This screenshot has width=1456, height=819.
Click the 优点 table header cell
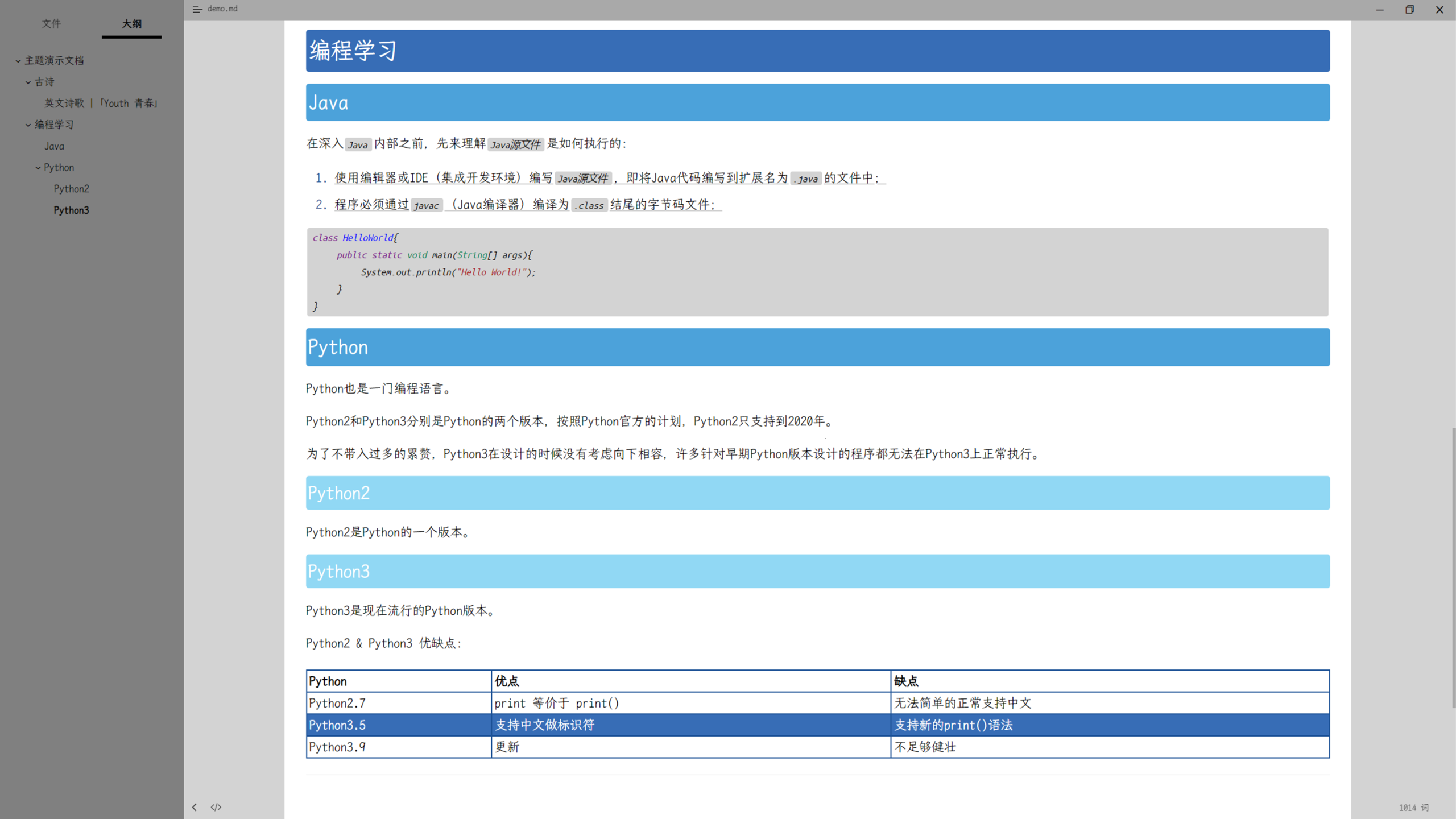pyautogui.click(x=691, y=681)
